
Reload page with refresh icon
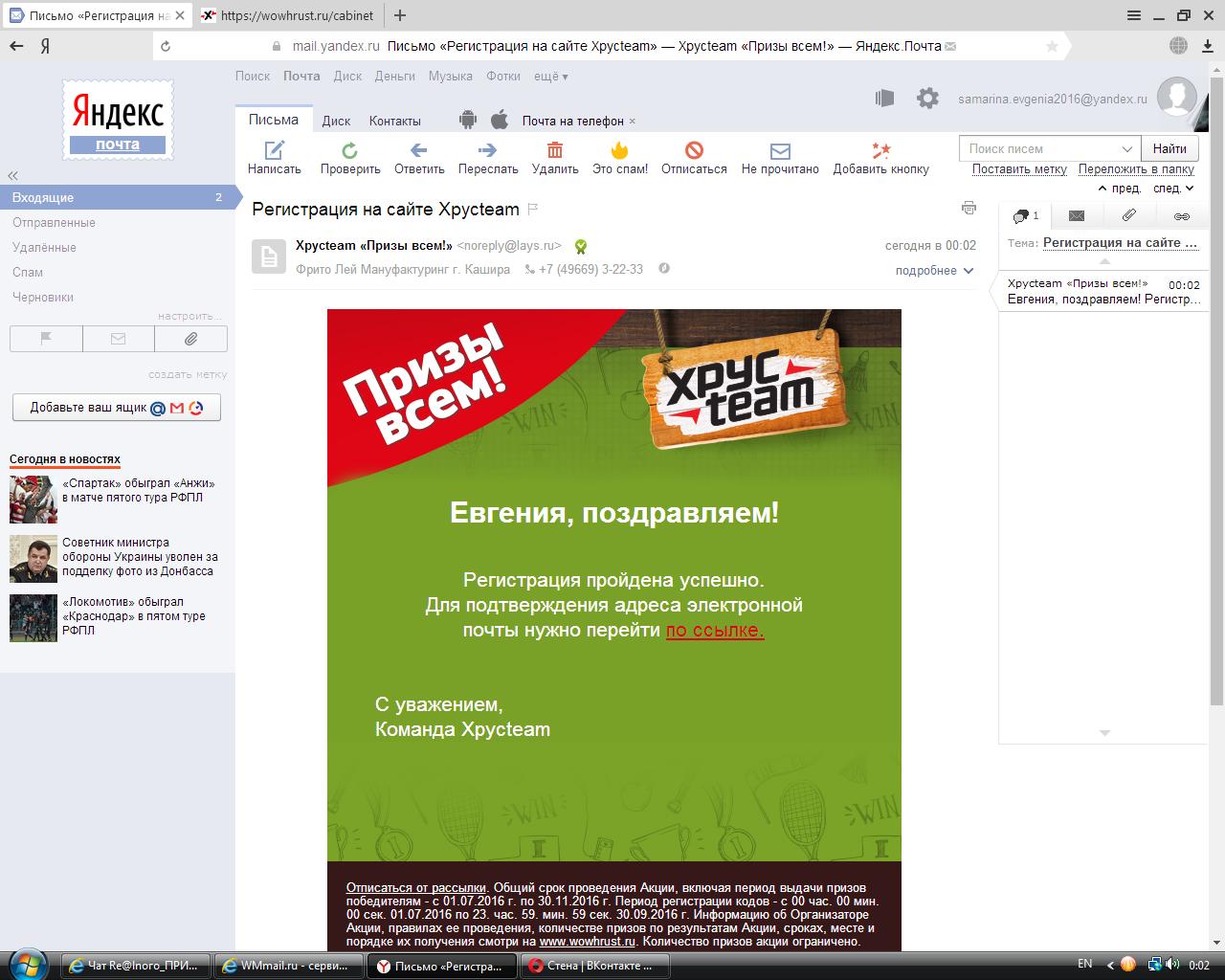coord(166,46)
